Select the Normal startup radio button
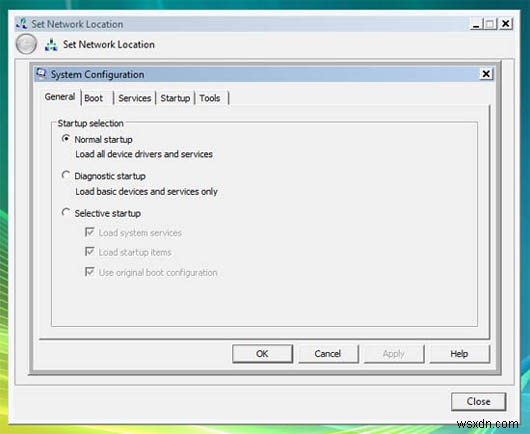Screen dimensions: 530x434 (66, 139)
